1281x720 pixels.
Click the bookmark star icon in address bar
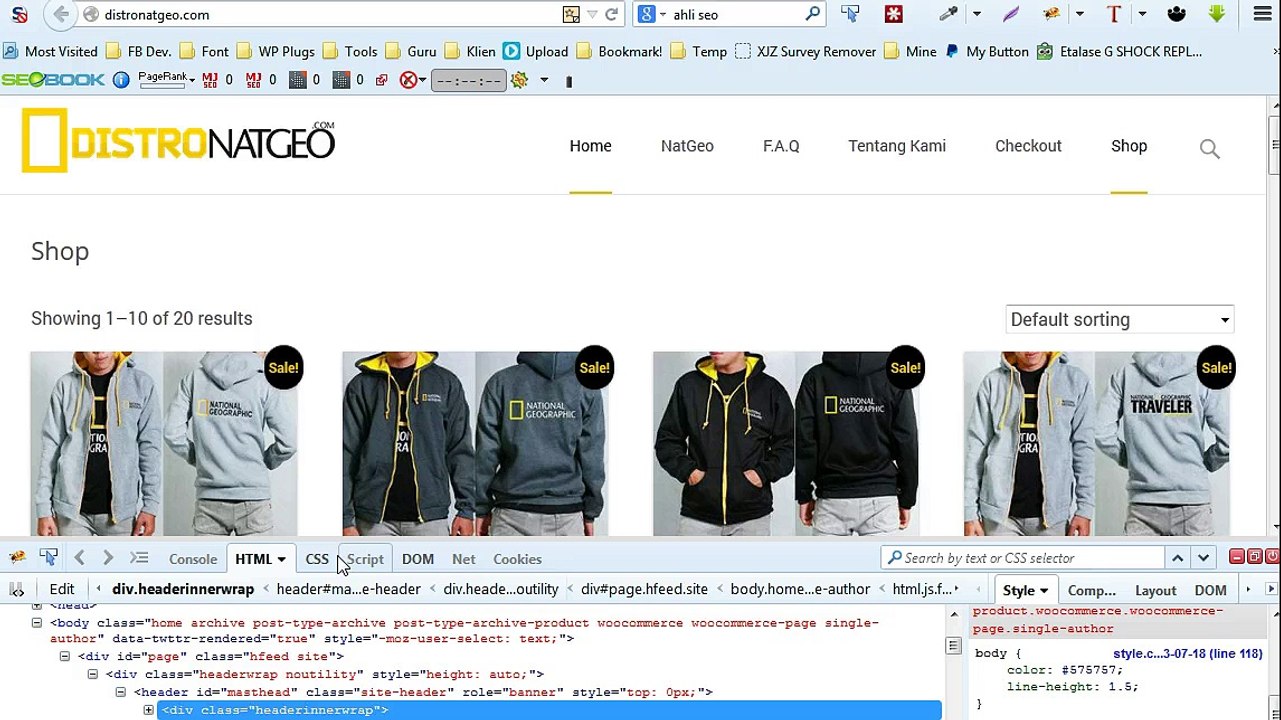pyautogui.click(x=571, y=14)
